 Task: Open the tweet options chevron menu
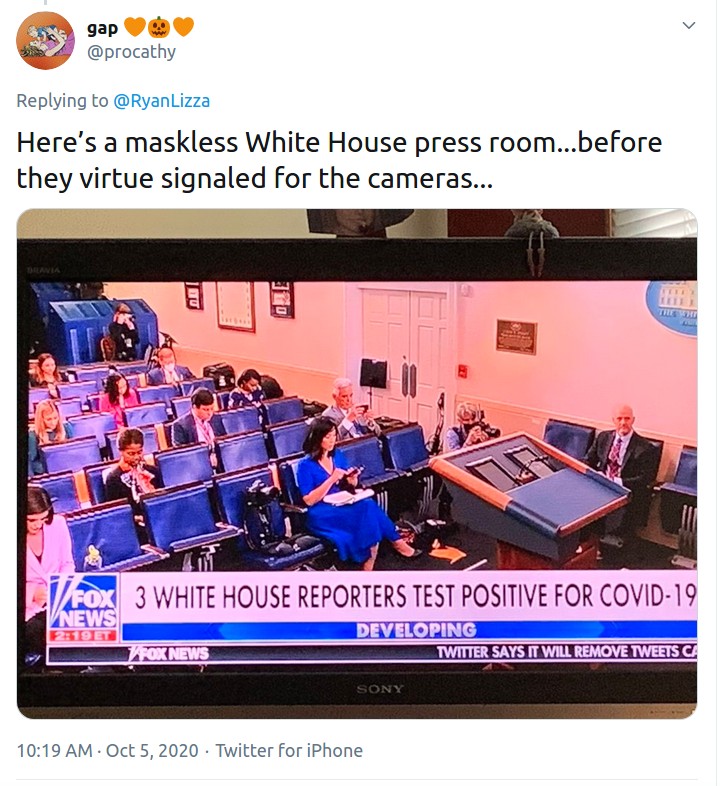pos(689,26)
